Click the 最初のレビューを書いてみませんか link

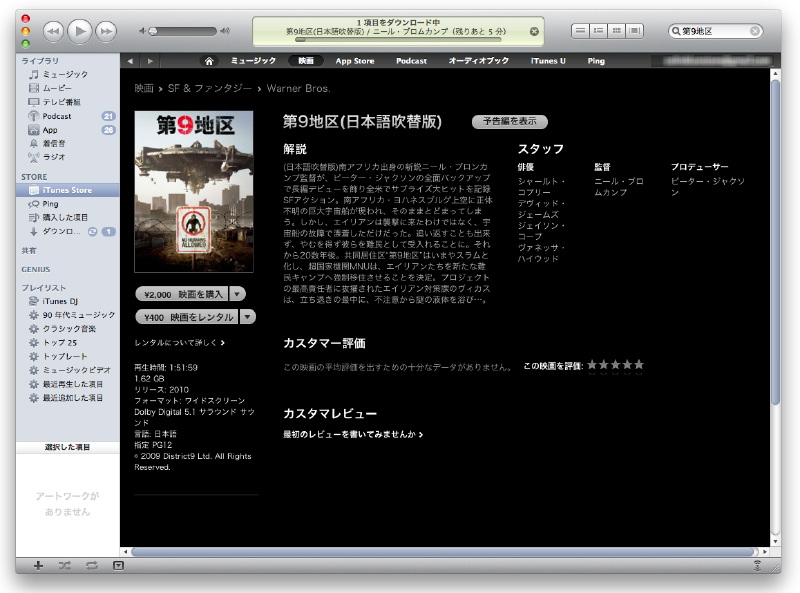pyautogui.click(x=353, y=435)
